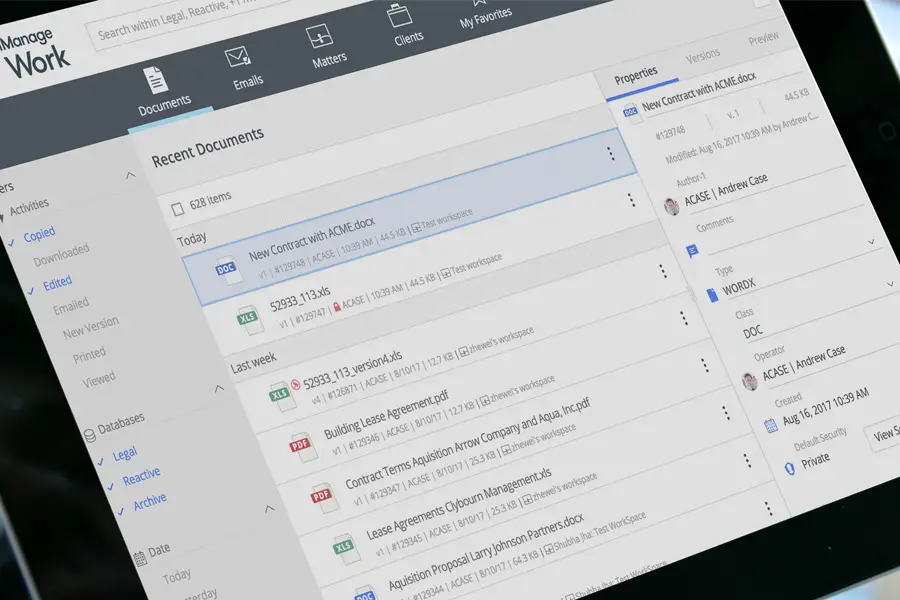The image size is (900, 600).
Task: Enable the New Version activity filter
Action: (91, 327)
